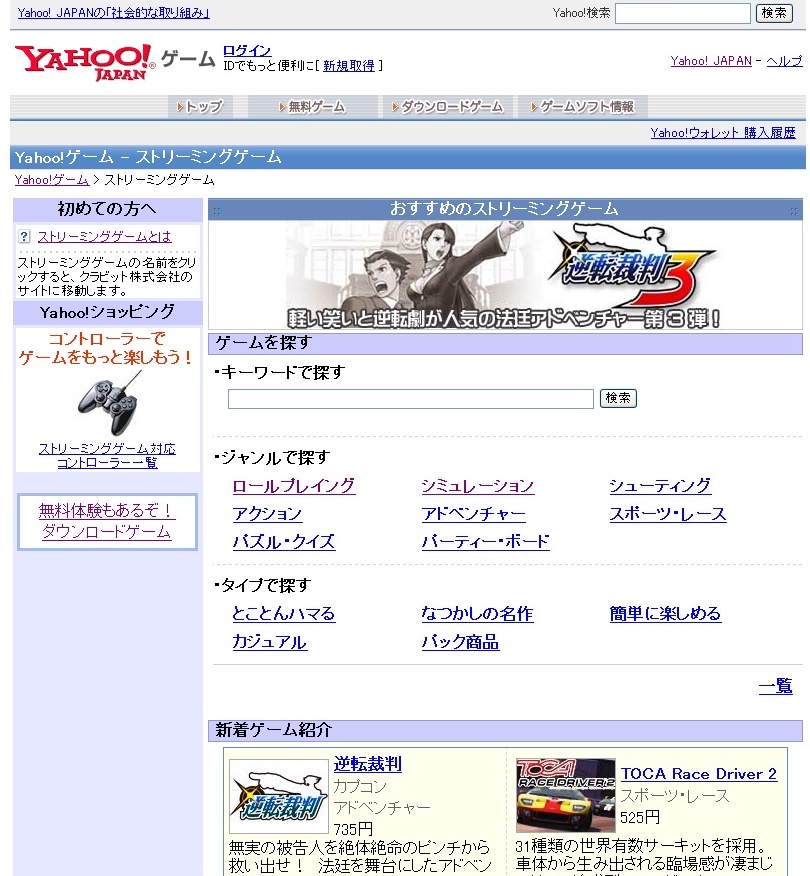810x876 pixels.
Task: Click the 逆転裁判3 featured banner
Action: [x=504, y=275]
